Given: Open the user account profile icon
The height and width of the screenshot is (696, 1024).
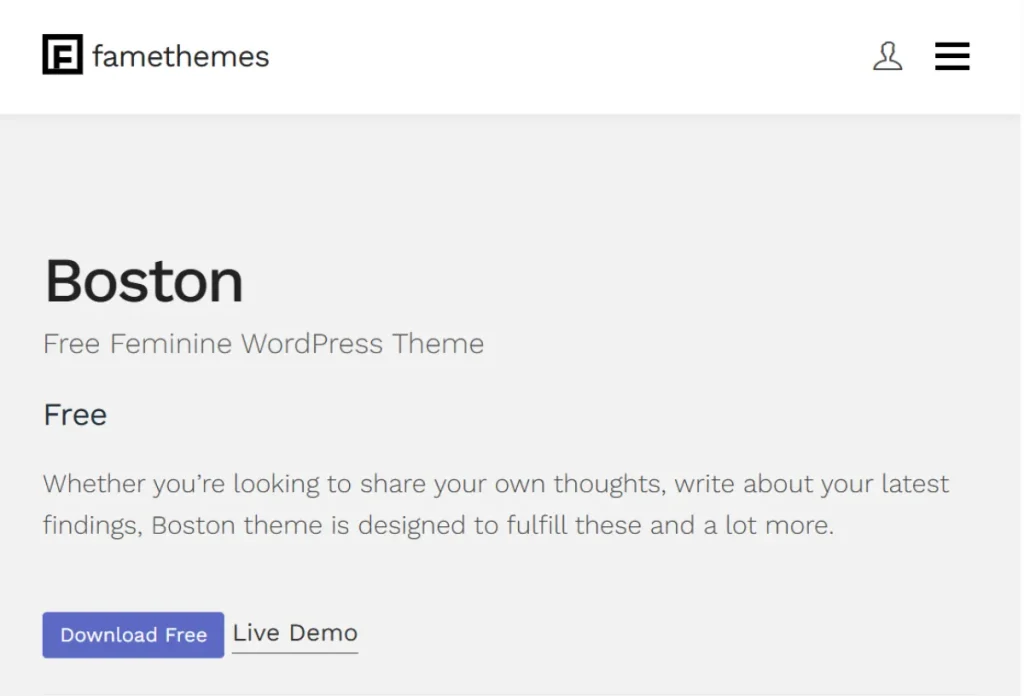Looking at the screenshot, I should coord(887,56).
